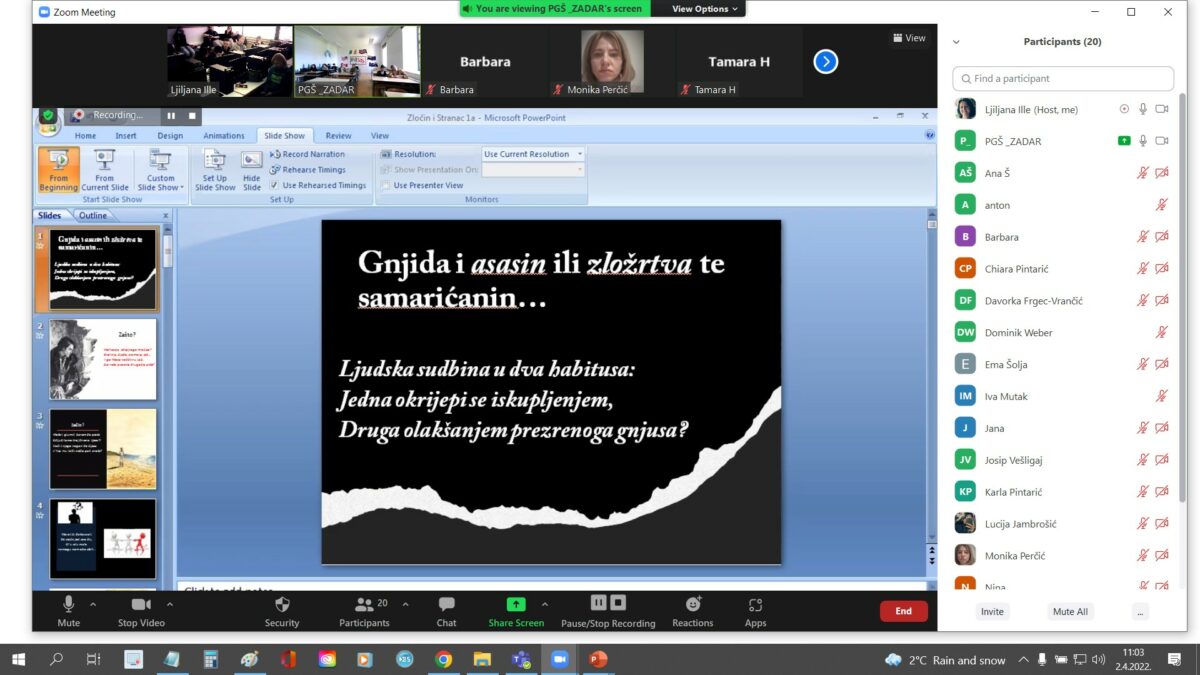Click the Pause/Stop Recording icon

pos(608,603)
